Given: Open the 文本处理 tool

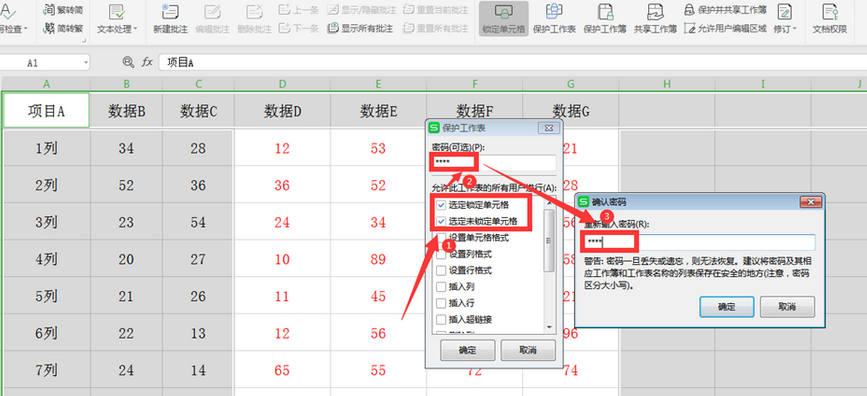Looking at the screenshot, I should click(x=117, y=19).
